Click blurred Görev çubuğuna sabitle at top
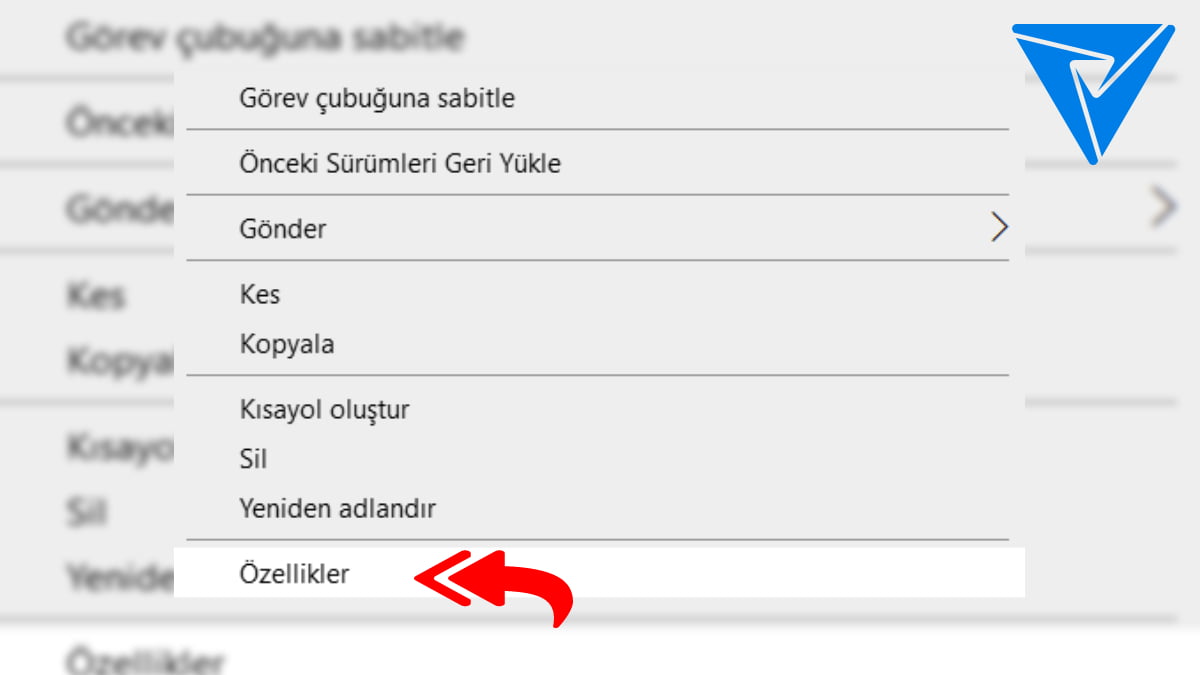Screen dimensions: 1200x675 tap(265, 38)
